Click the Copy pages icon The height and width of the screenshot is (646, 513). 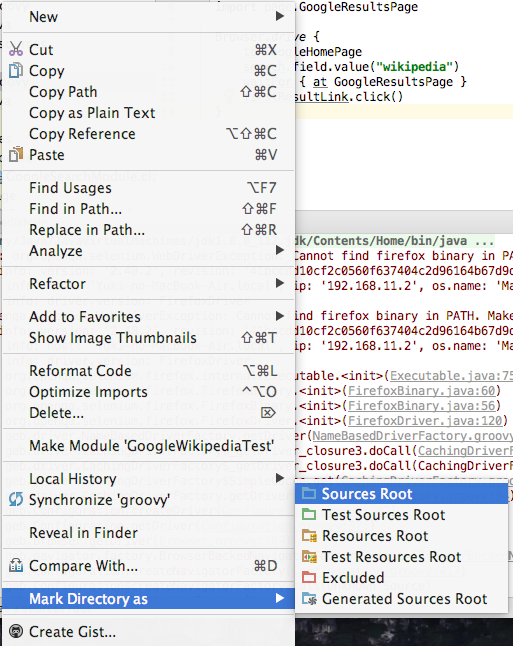(16, 70)
